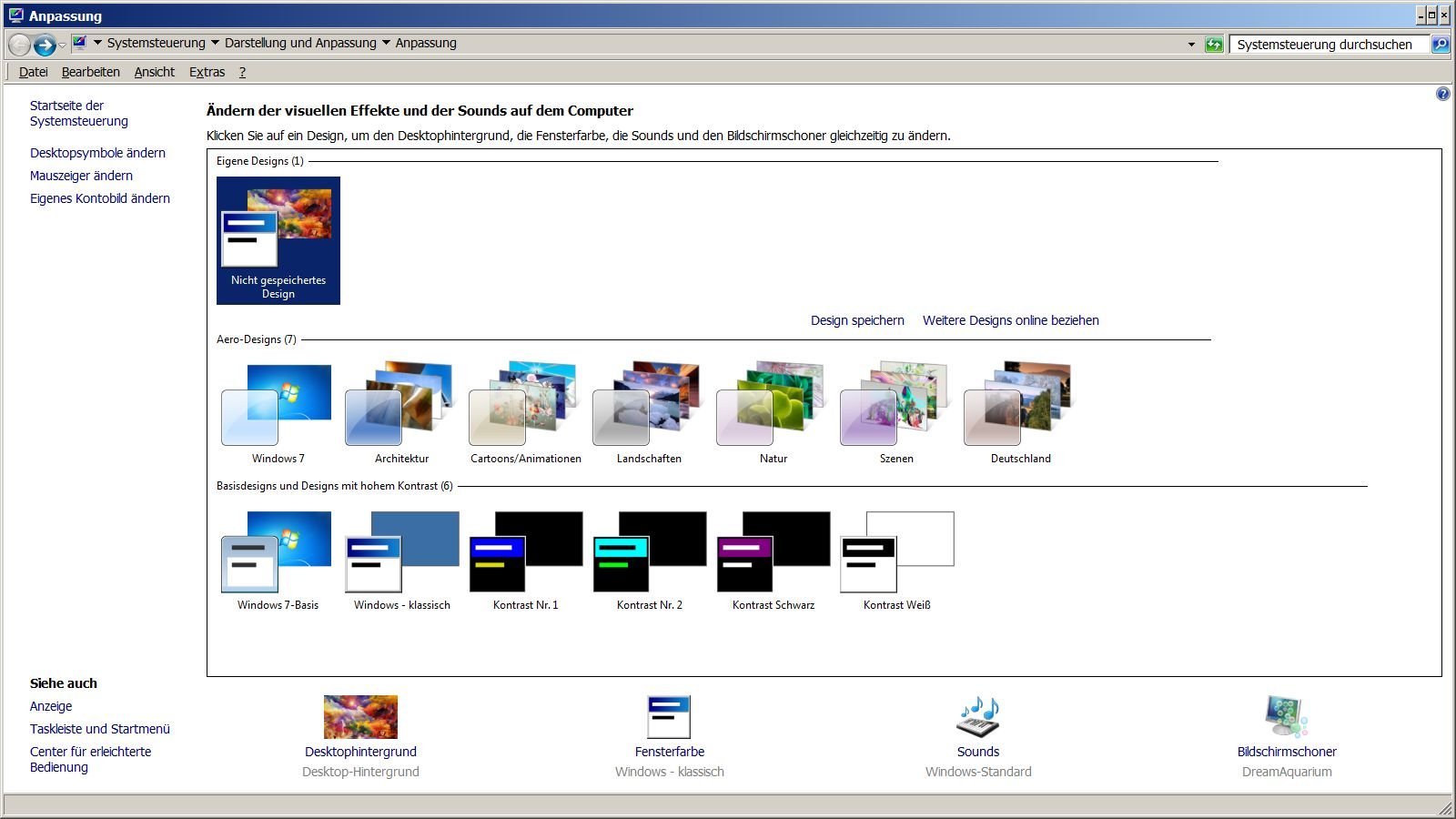
Task: Open the Datei menu
Action: (x=33, y=72)
